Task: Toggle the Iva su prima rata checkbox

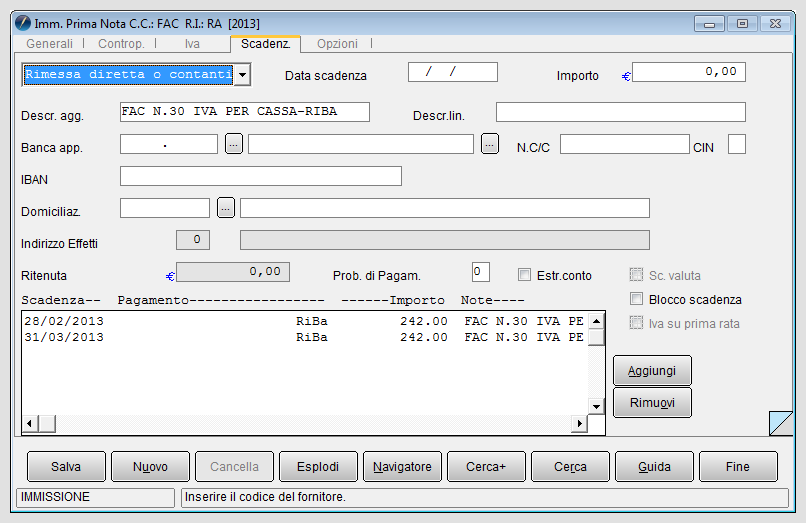Action: 636,322
